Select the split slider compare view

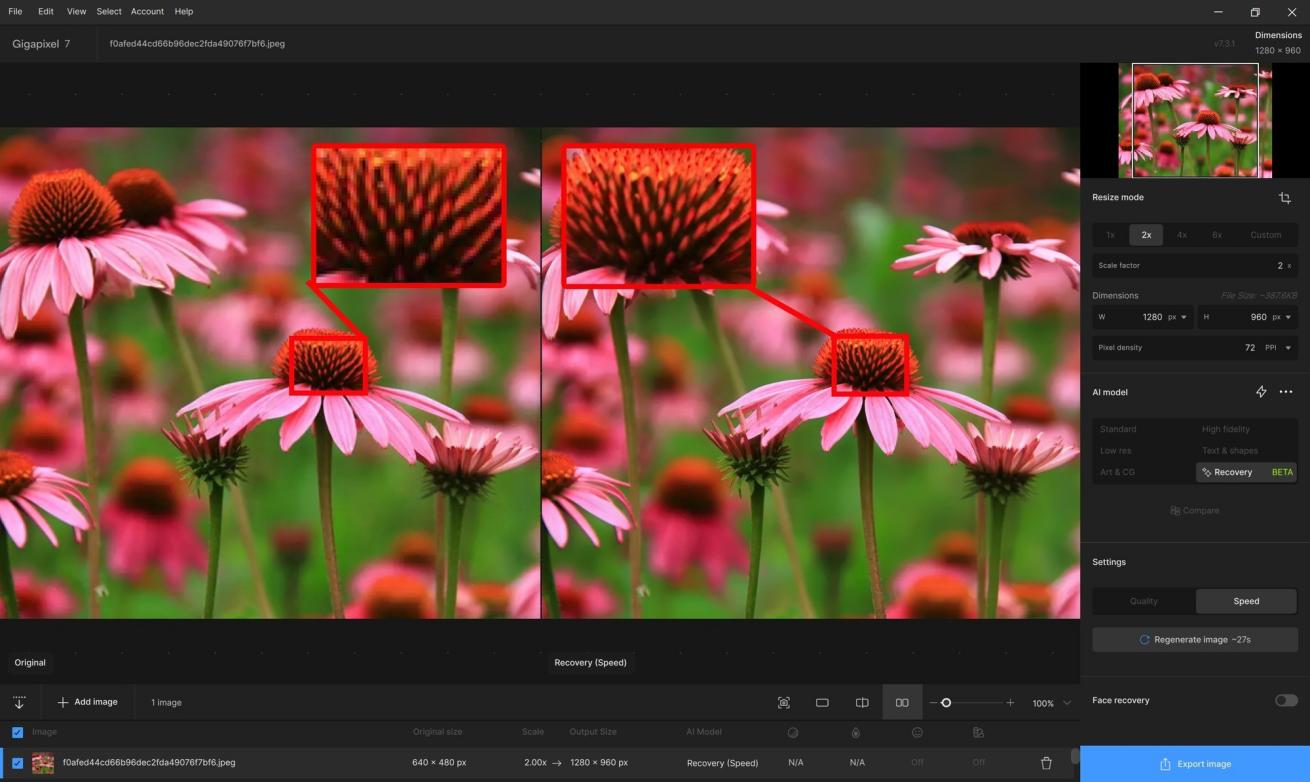(862, 703)
